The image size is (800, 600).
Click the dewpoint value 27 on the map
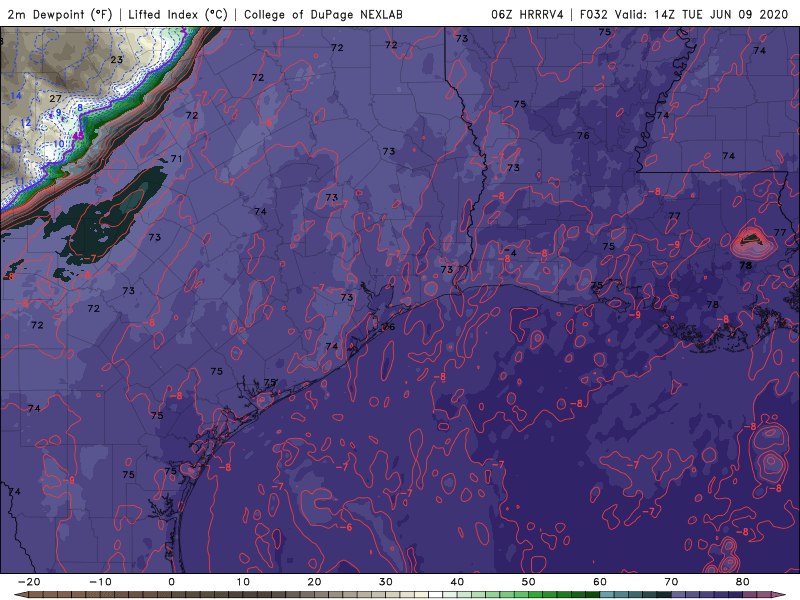[x=55, y=98]
